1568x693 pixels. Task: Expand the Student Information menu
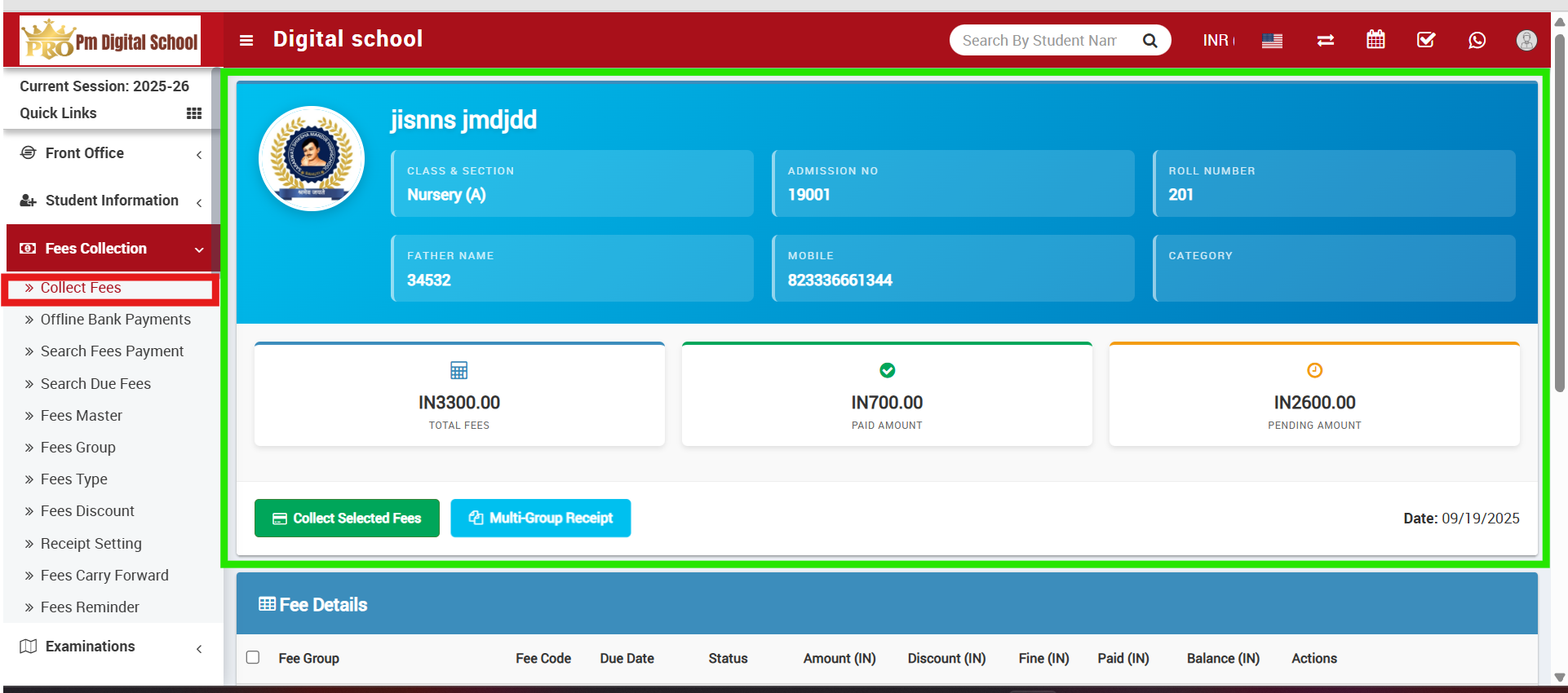pos(112,201)
